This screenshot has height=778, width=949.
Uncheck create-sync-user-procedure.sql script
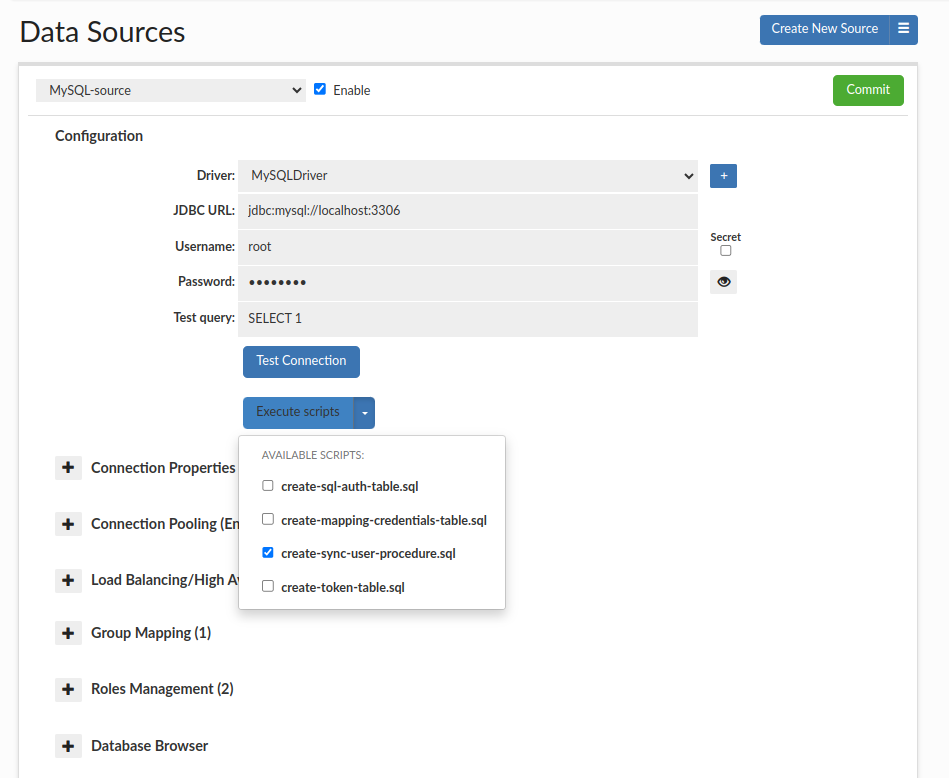pyautogui.click(x=267, y=552)
